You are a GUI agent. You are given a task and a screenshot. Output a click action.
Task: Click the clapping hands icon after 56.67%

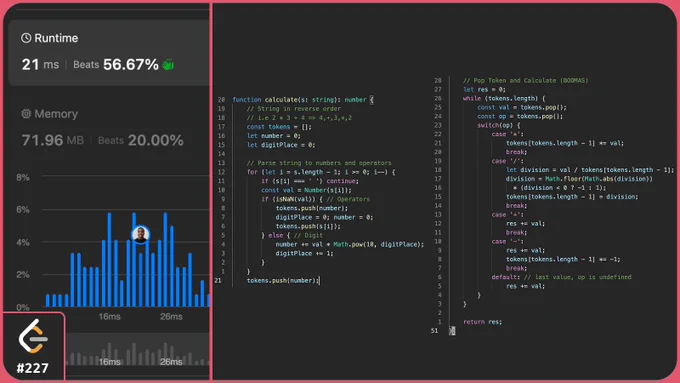pos(168,65)
